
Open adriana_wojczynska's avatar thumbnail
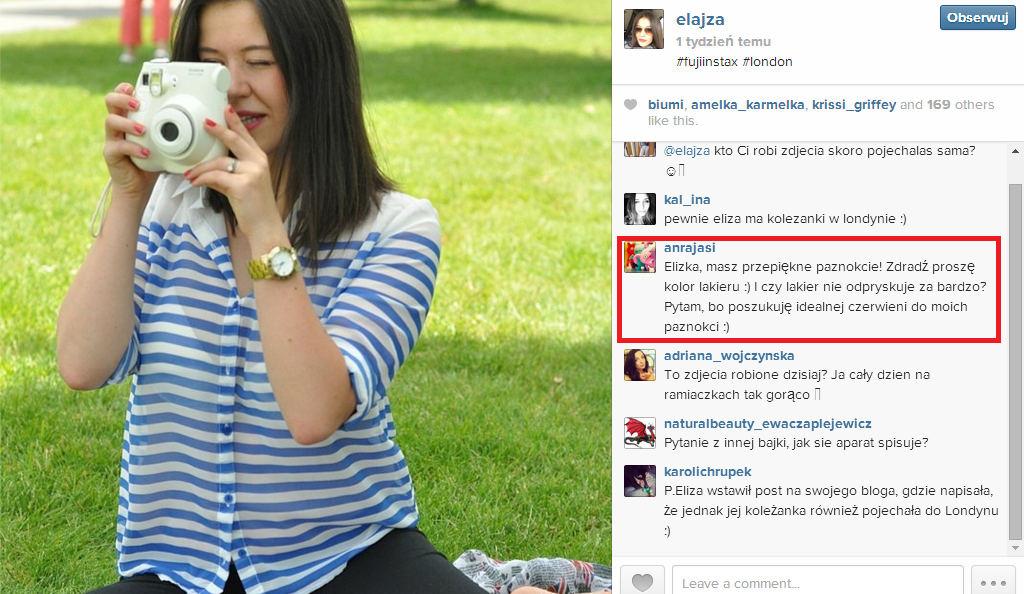(640, 365)
